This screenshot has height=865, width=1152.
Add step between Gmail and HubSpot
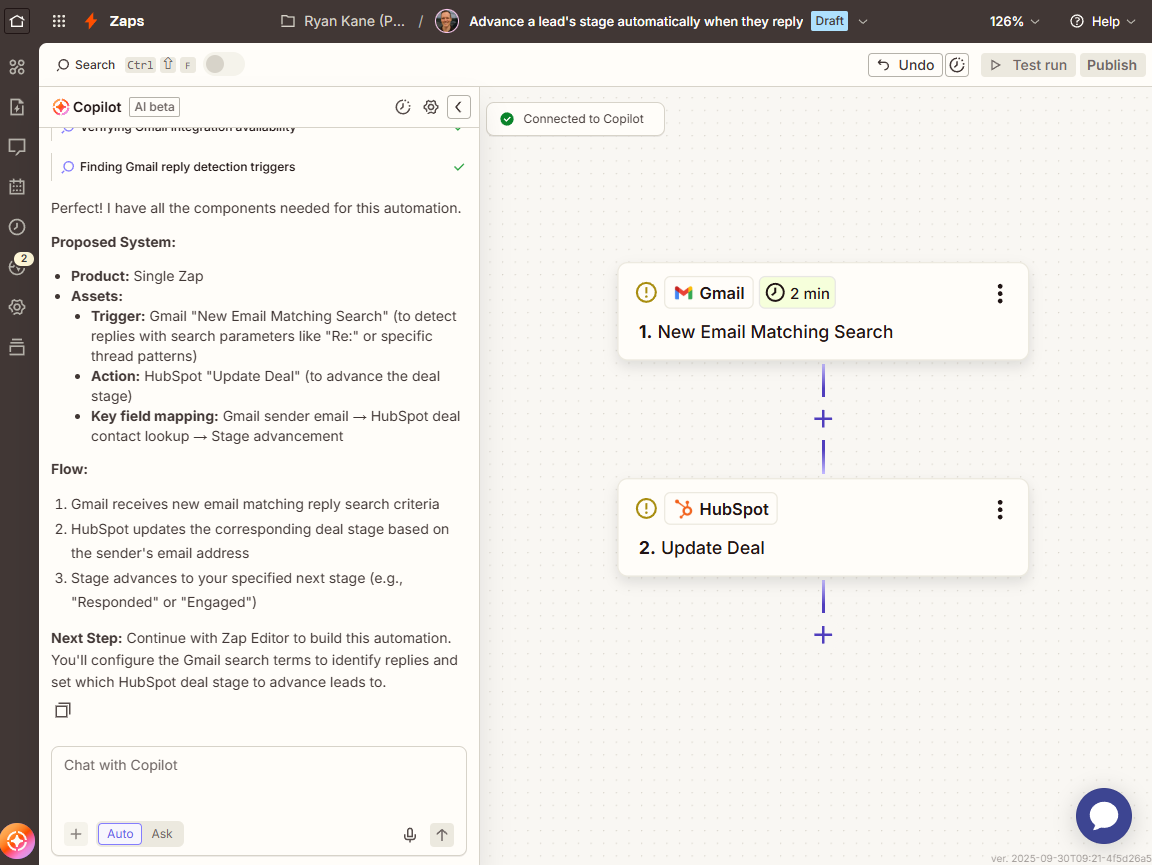coord(823,419)
